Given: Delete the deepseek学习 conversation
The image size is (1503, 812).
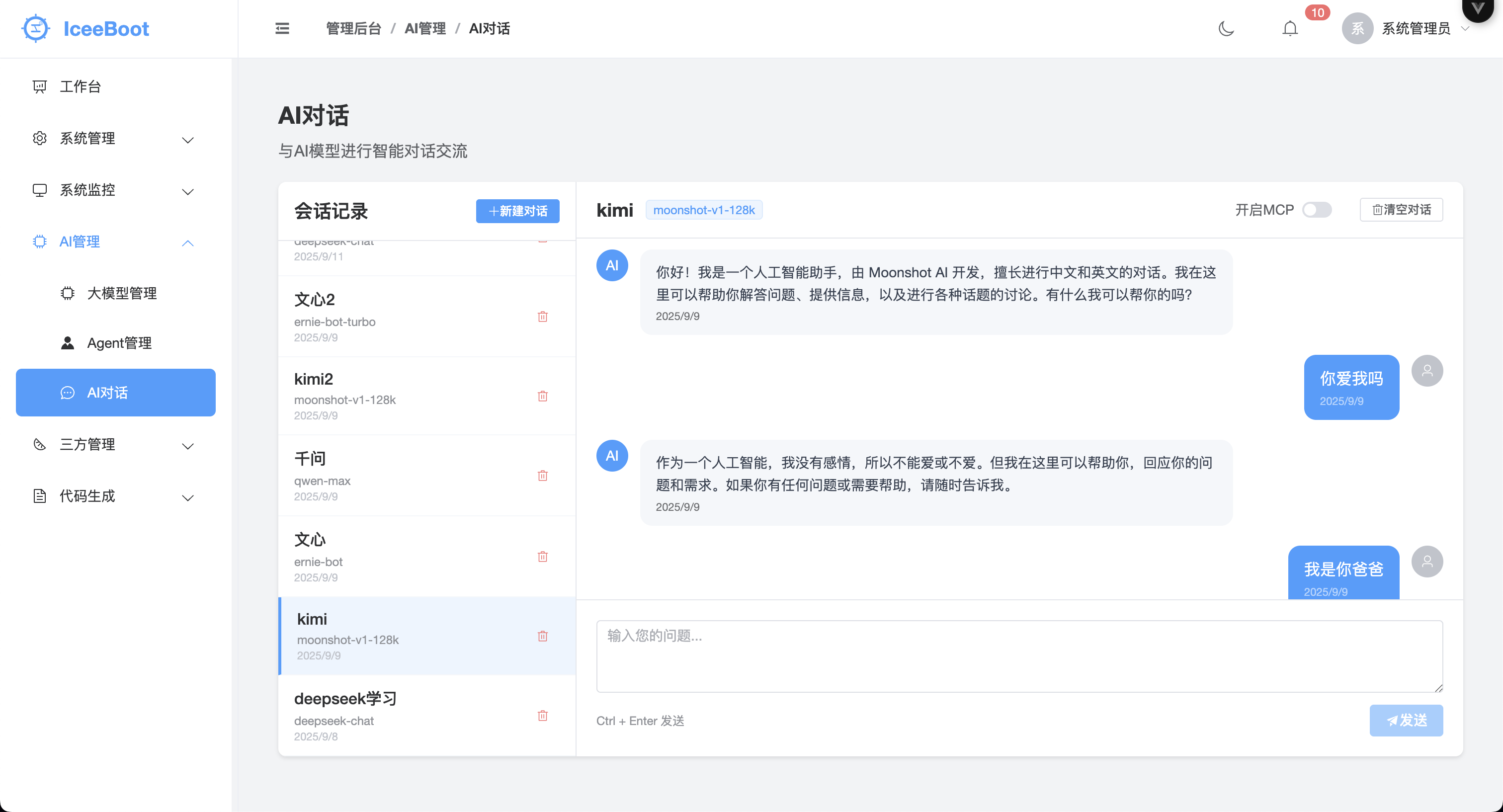Looking at the screenshot, I should (543, 715).
